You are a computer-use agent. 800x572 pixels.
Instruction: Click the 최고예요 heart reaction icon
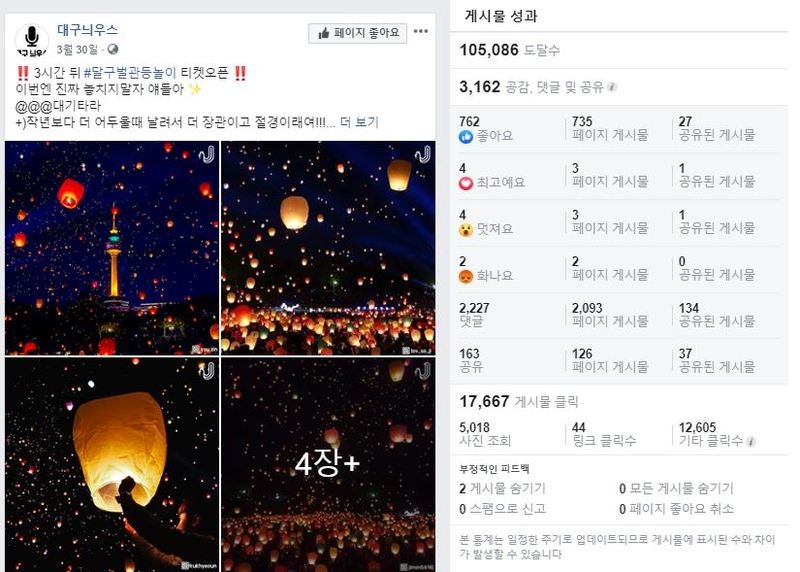coord(466,183)
